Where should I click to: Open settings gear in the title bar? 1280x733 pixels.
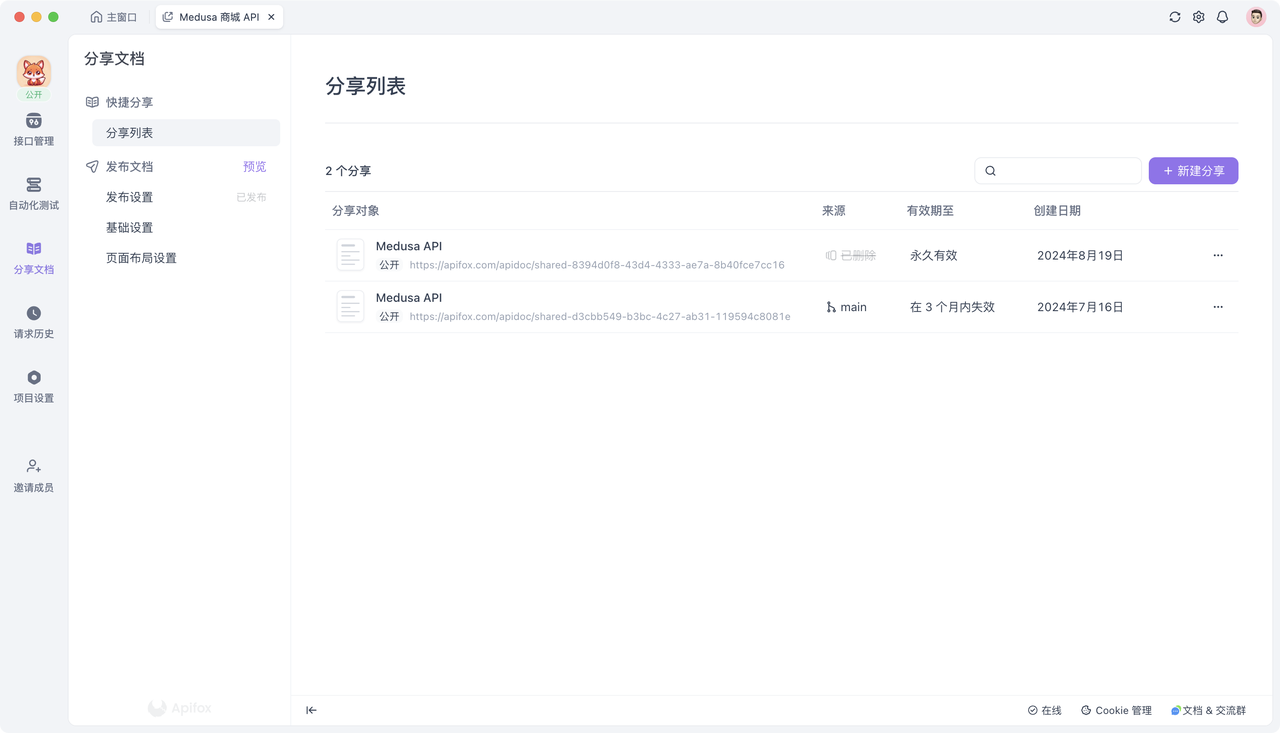[x=1199, y=17]
